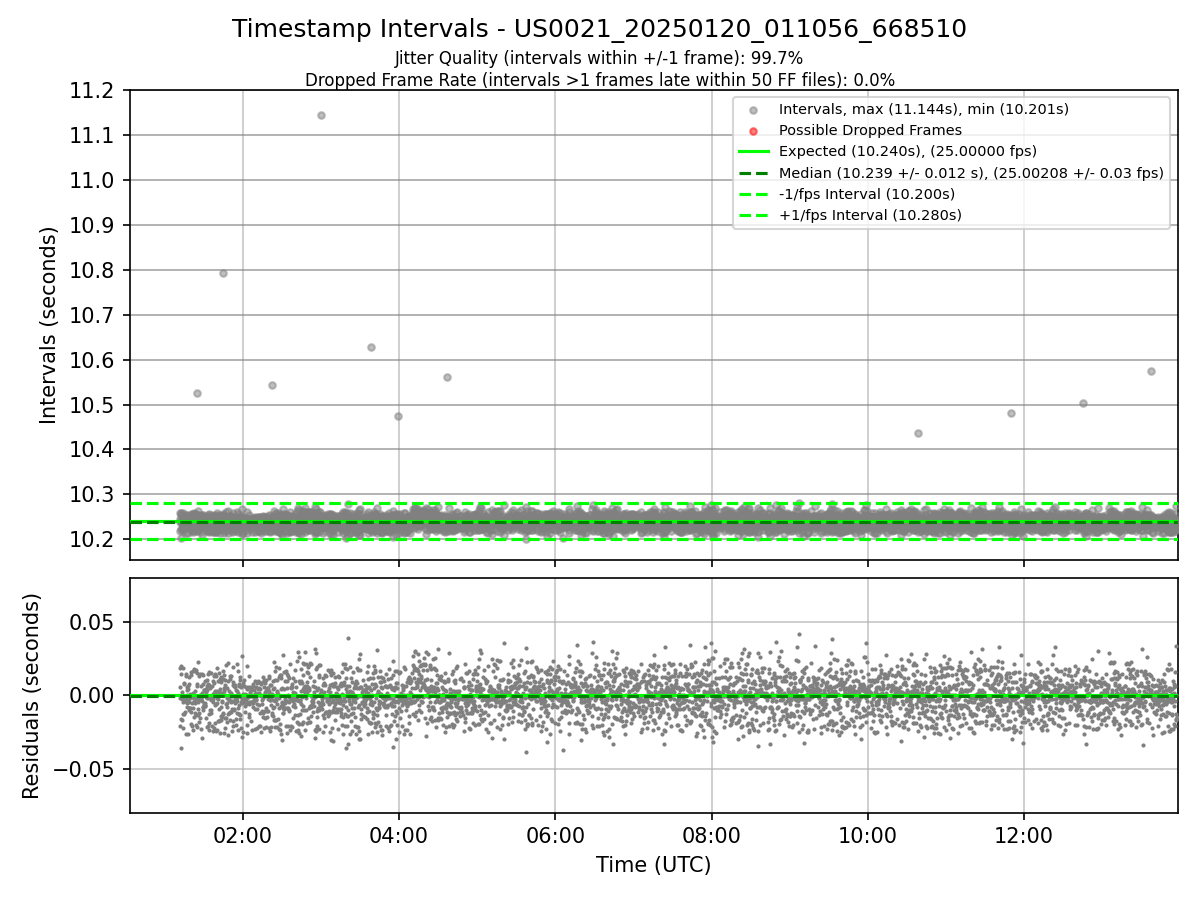Click the red dot marker in the legend
This screenshot has width=1200, height=900.
tap(753, 131)
